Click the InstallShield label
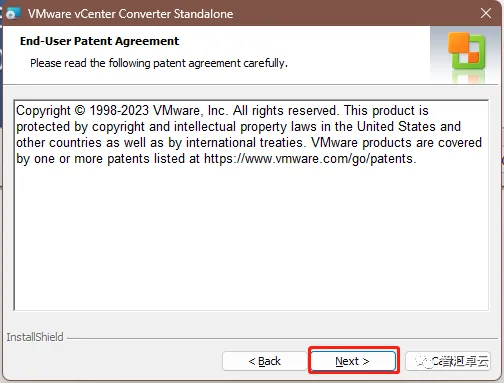This screenshot has width=504, height=383. coord(35,337)
